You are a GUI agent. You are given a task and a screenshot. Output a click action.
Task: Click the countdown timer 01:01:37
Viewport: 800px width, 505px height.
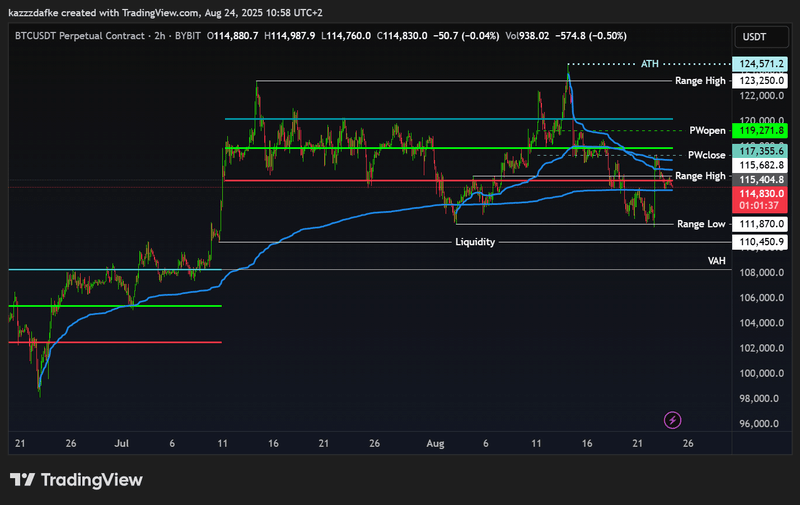tap(759, 206)
